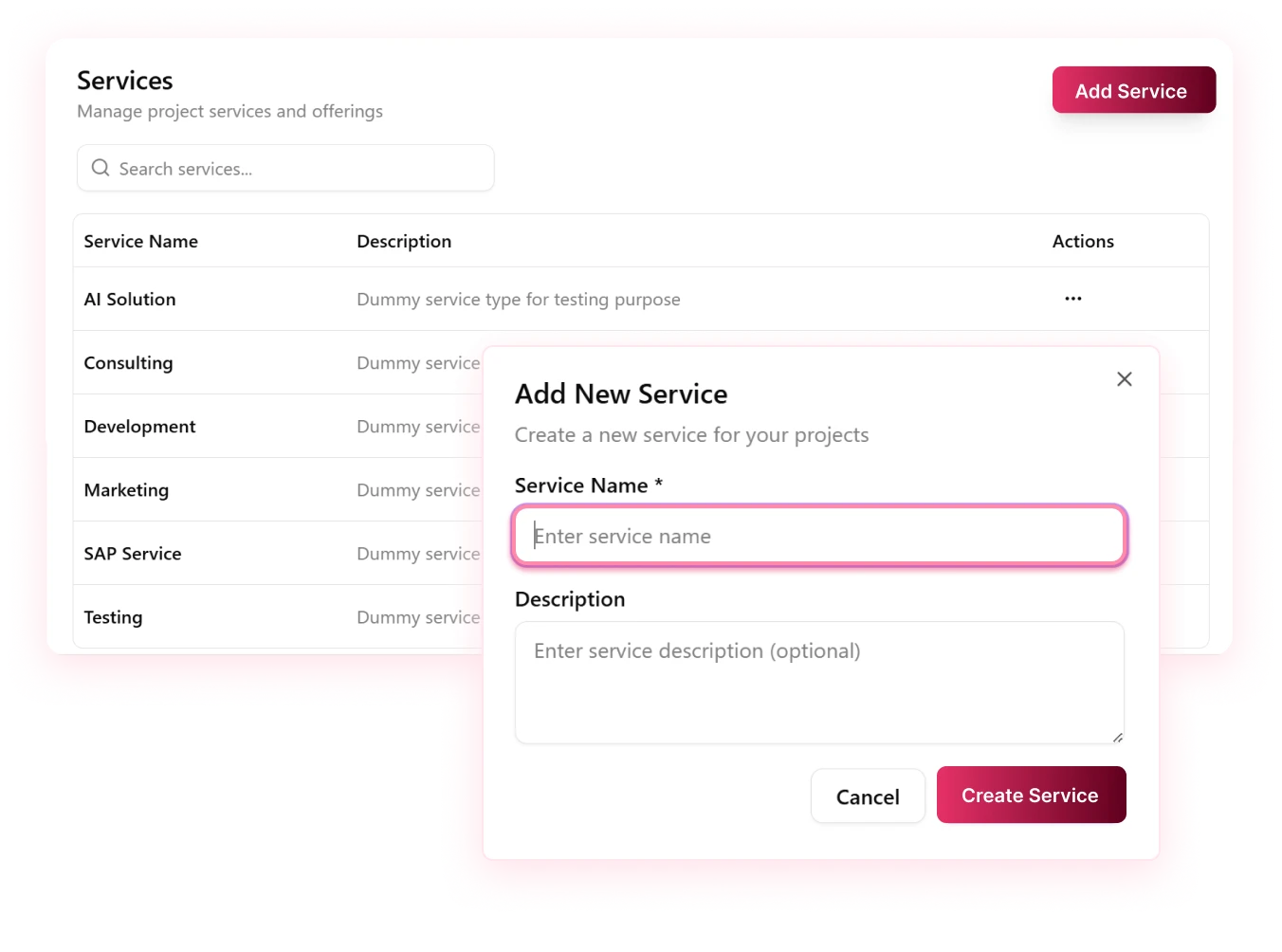1282x952 pixels.
Task: Select the Testing service name
Action: tap(113, 616)
